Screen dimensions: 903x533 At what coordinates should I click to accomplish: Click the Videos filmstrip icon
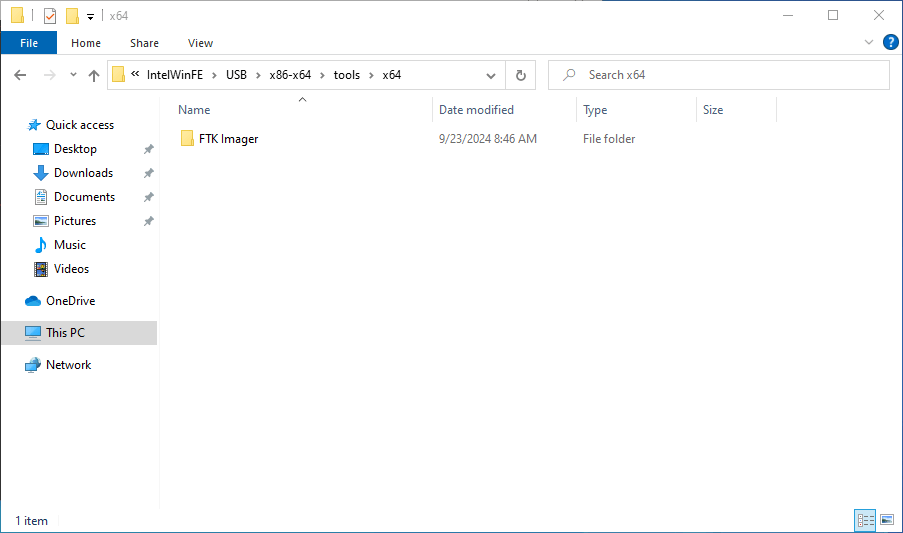click(x=41, y=269)
